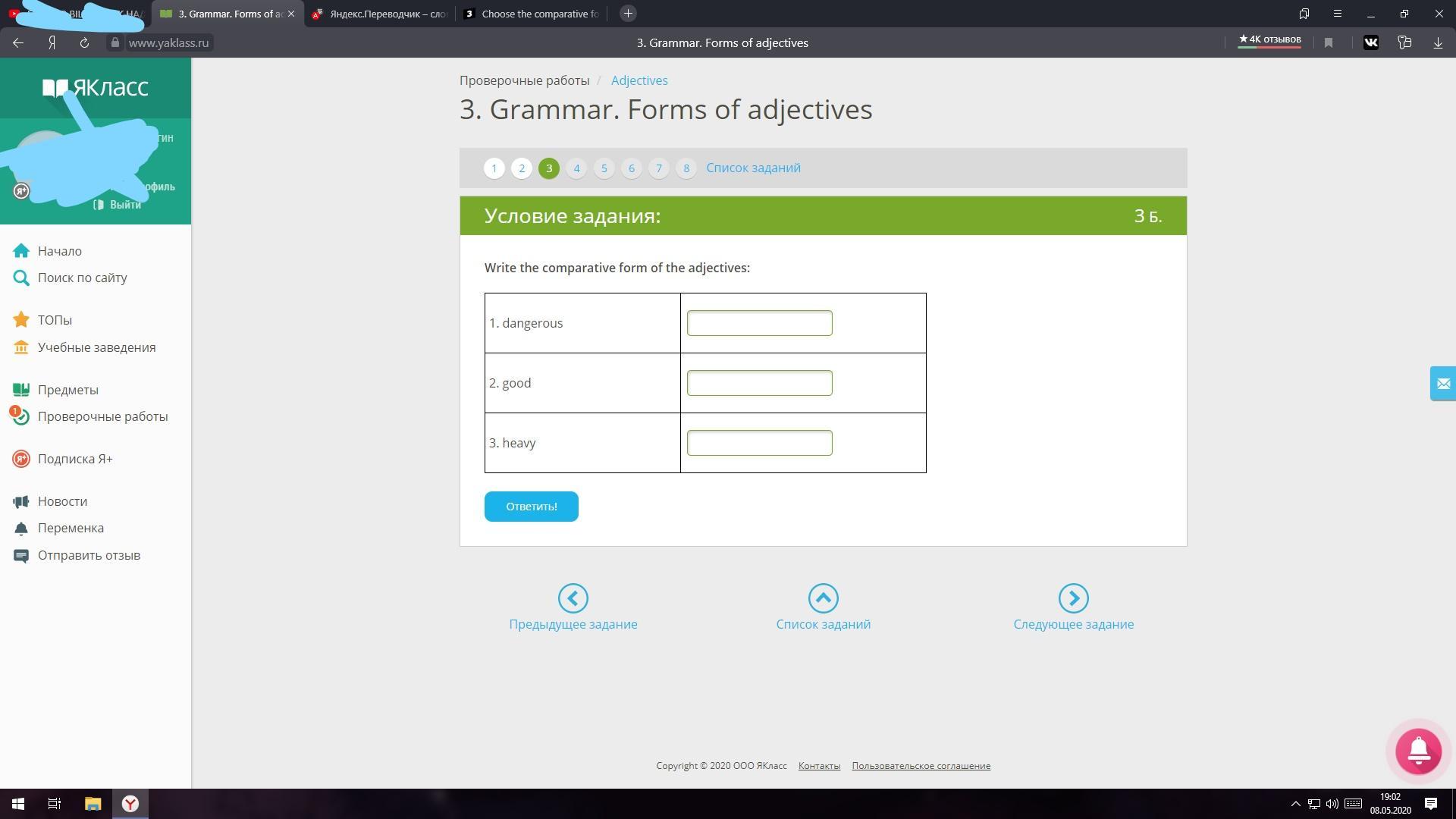Click the Подписка Я+ icon
Screen dimensions: 1456x819
pyautogui.click(x=21, y=459)
